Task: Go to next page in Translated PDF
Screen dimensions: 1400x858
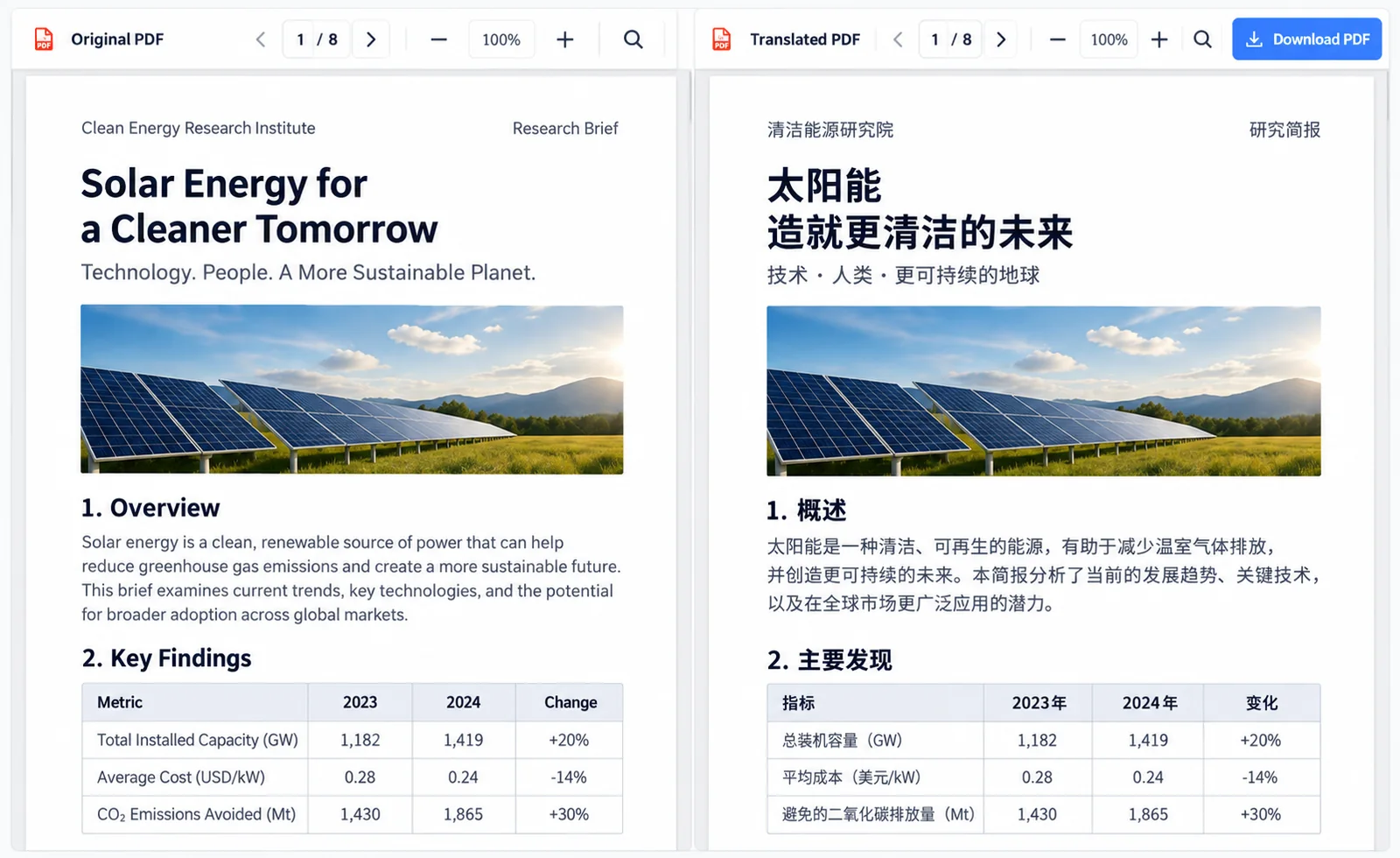Action: pyautogui.click(x=1001, y=39)
